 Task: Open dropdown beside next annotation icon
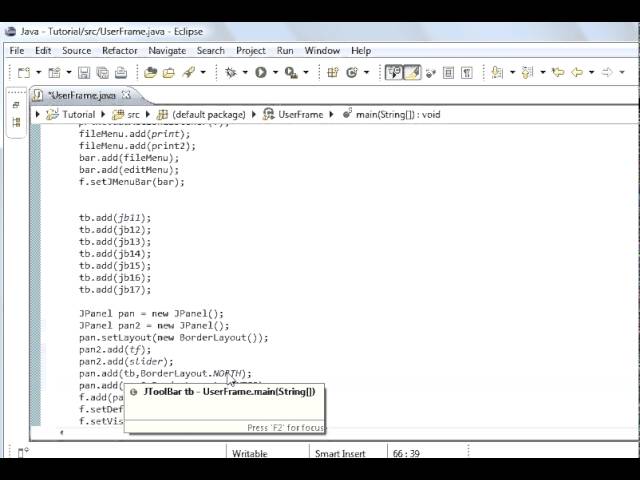(512, 73)
